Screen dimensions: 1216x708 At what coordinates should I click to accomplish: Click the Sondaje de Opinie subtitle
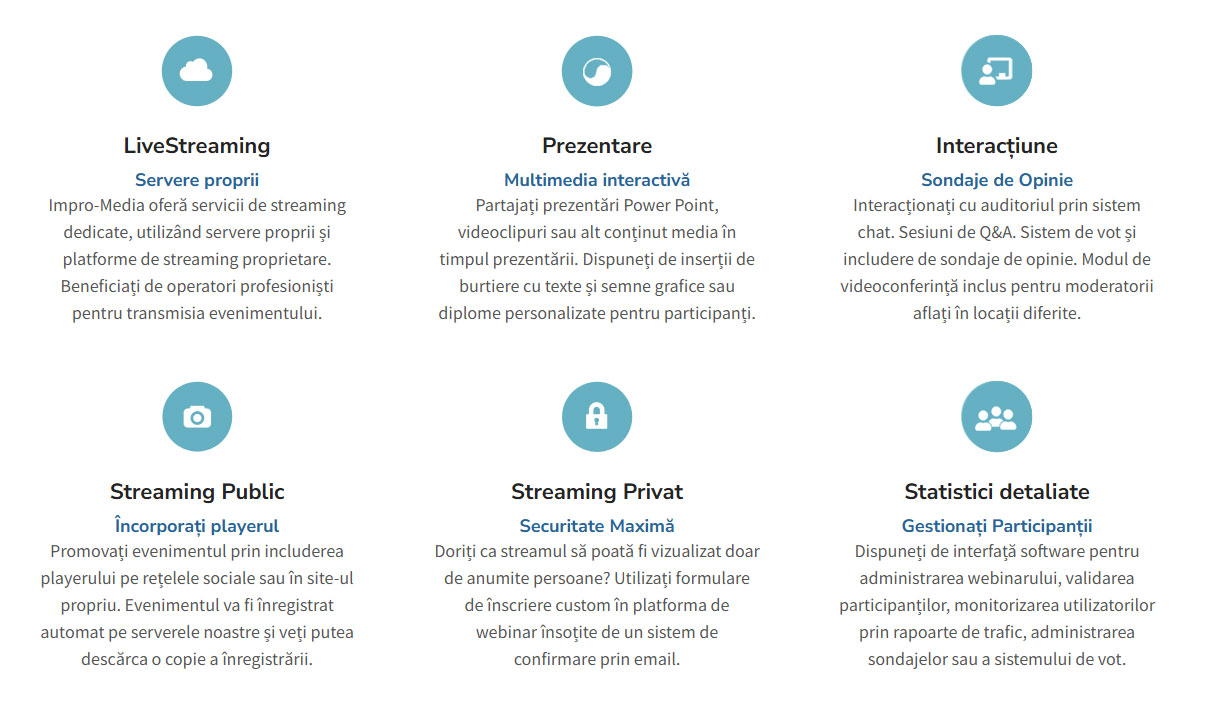pos(997,180)
